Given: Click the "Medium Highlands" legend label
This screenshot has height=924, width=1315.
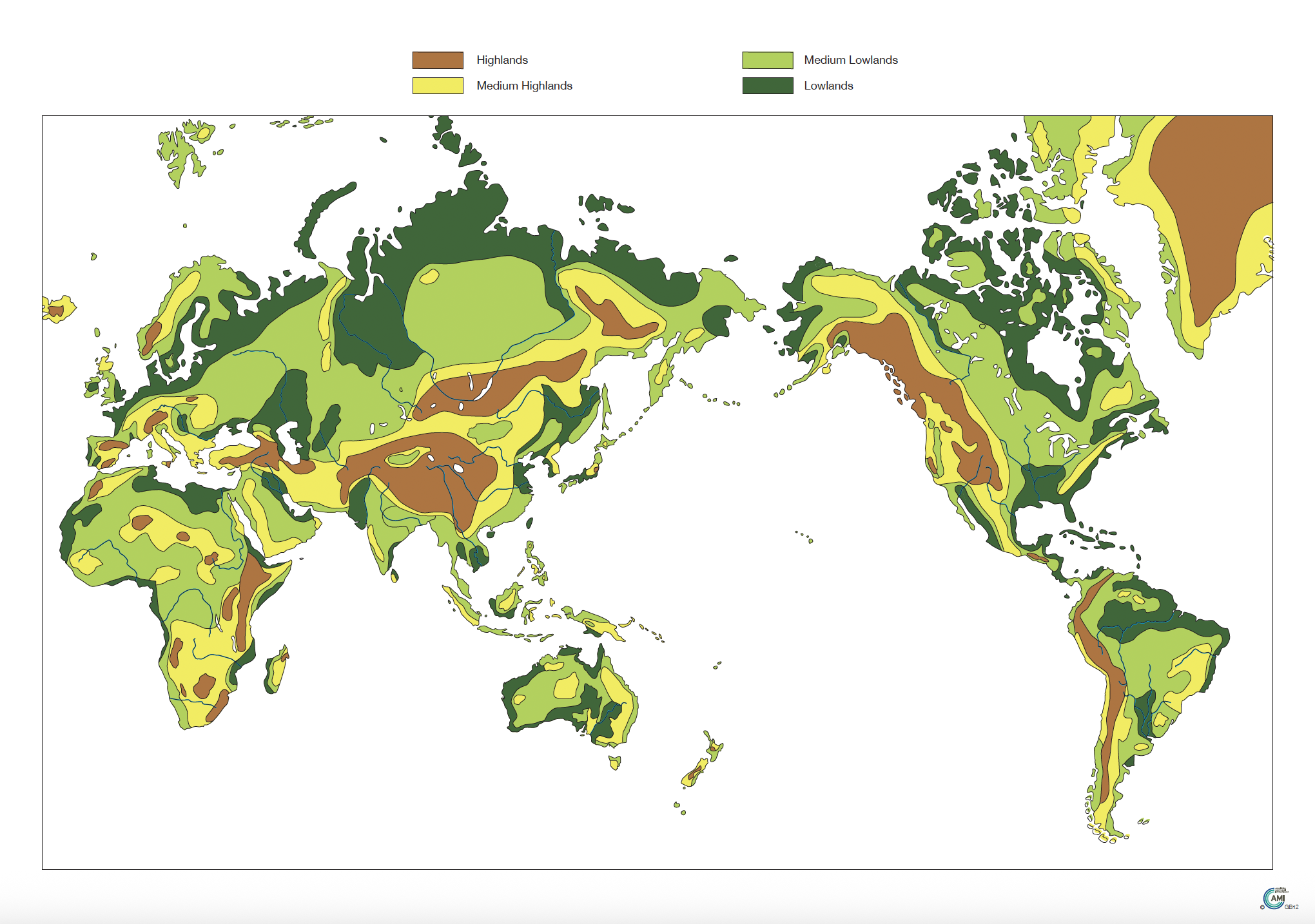Looking at the screenshot, I should click(x=524, y=86).
